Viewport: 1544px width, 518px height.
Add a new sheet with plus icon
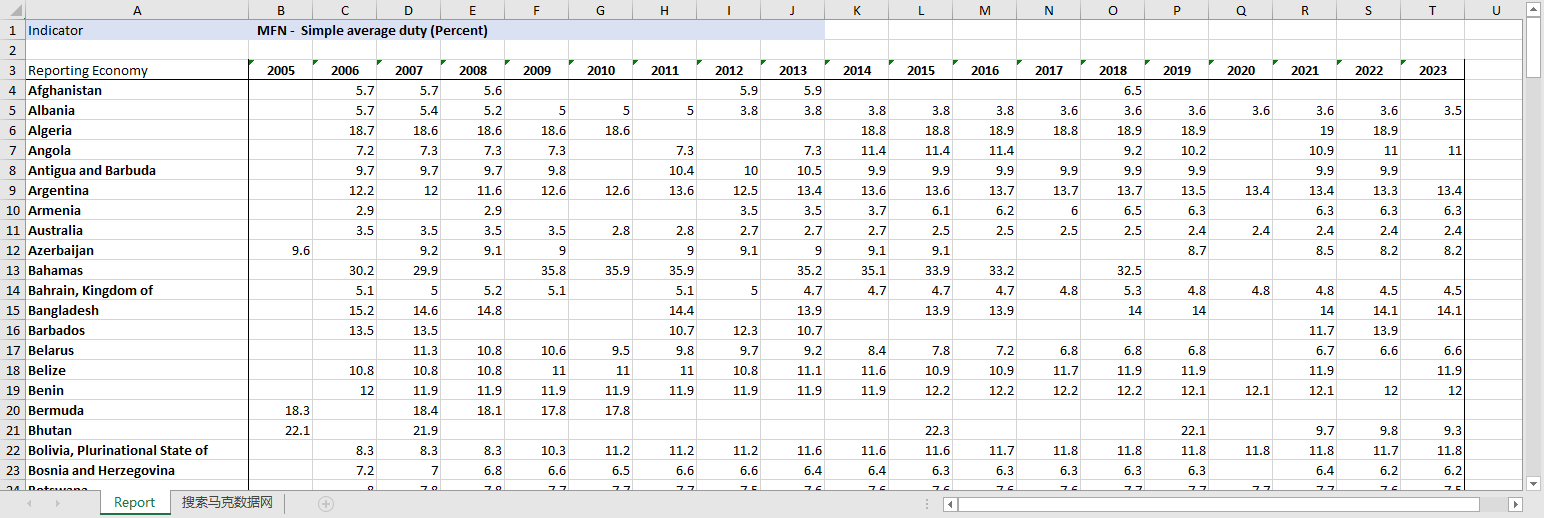326,503
